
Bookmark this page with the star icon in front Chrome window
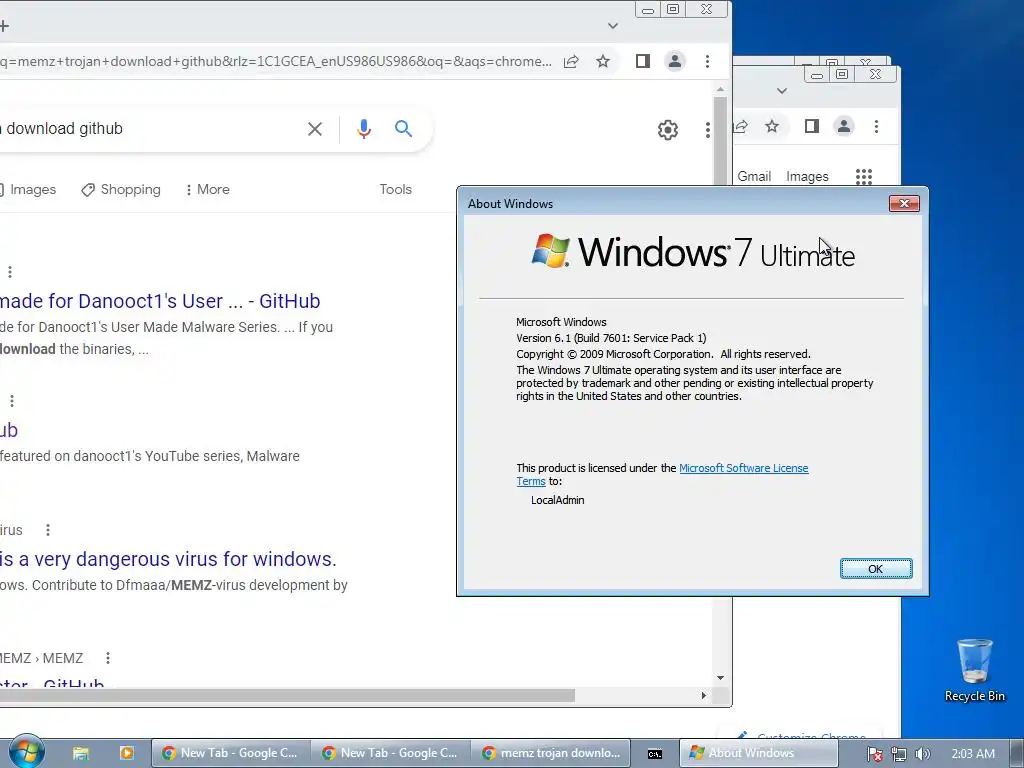tap(603, 61)
